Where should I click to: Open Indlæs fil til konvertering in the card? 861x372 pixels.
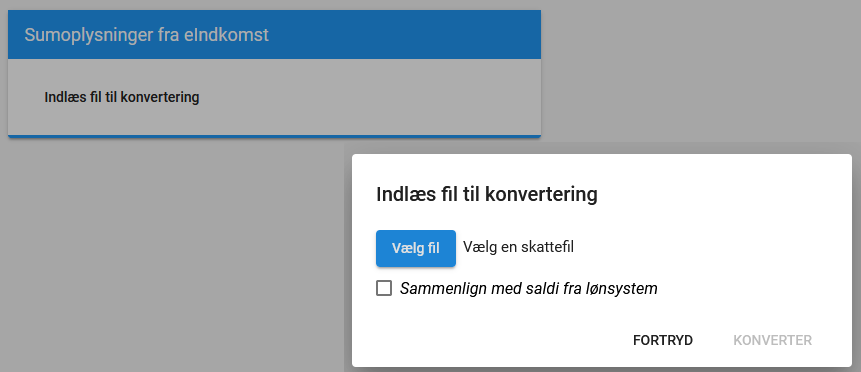tap(122, 97)
